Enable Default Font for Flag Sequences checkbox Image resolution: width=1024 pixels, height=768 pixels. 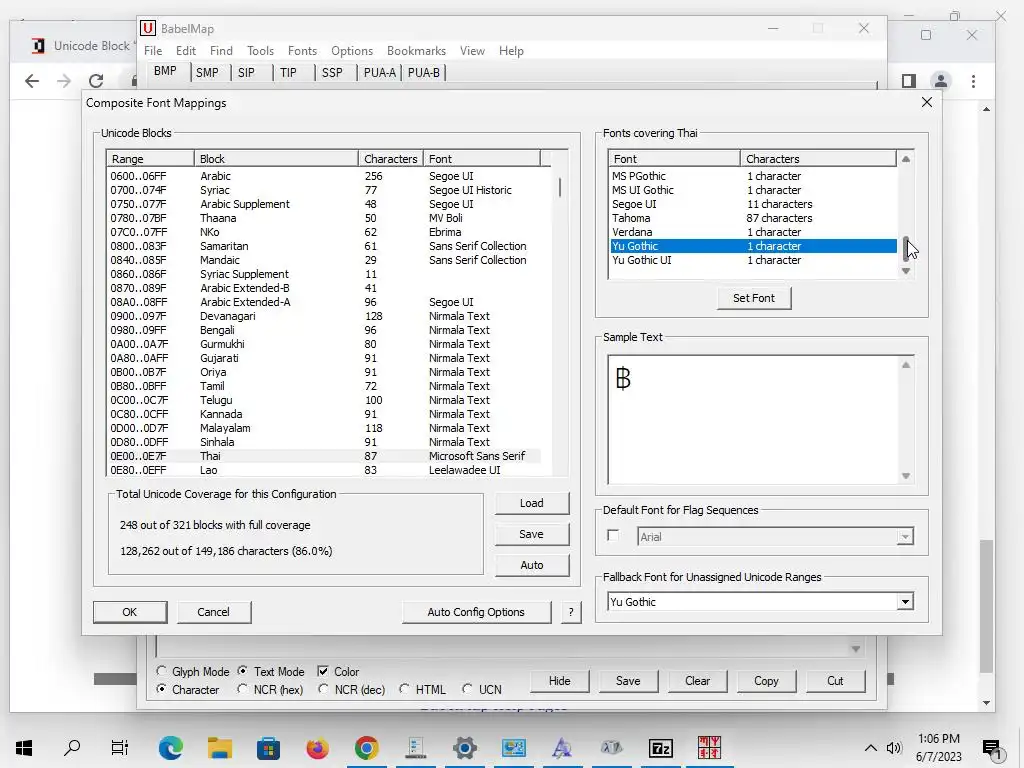click(613, 536)
